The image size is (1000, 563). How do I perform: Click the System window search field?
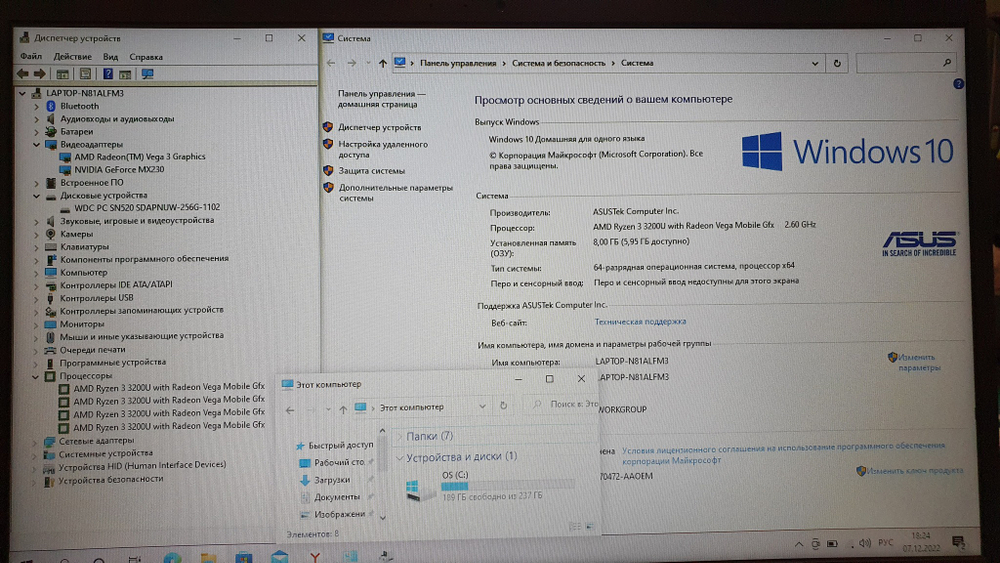coord(906,63)
